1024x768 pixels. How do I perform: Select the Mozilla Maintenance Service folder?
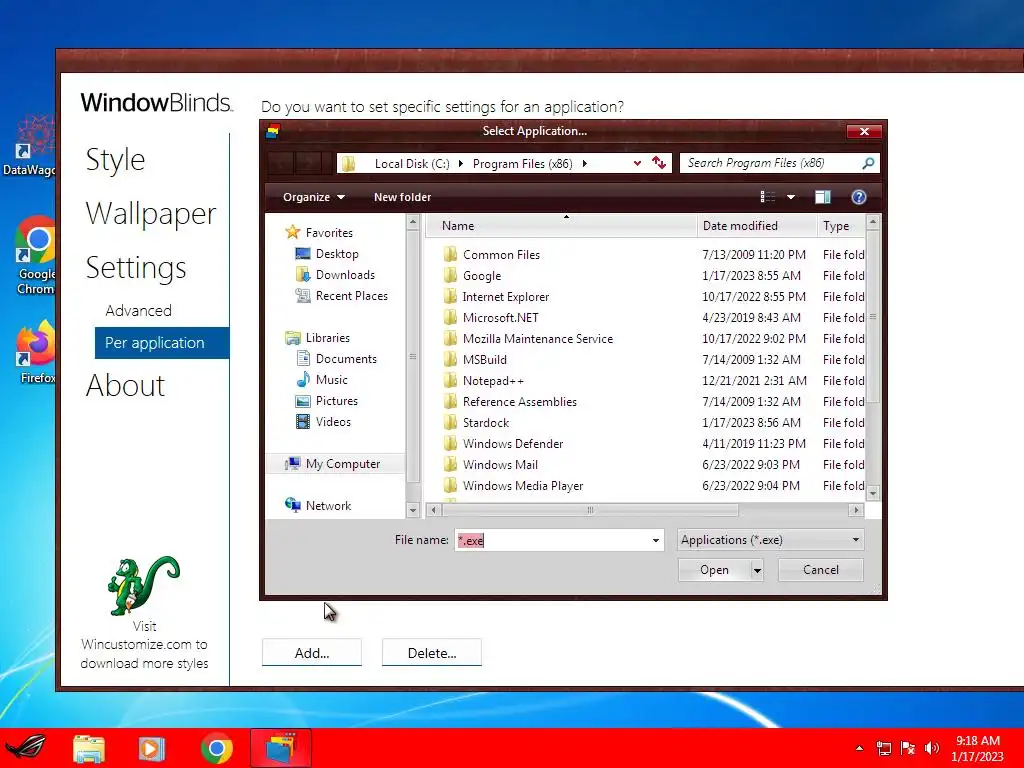[537, 338]
